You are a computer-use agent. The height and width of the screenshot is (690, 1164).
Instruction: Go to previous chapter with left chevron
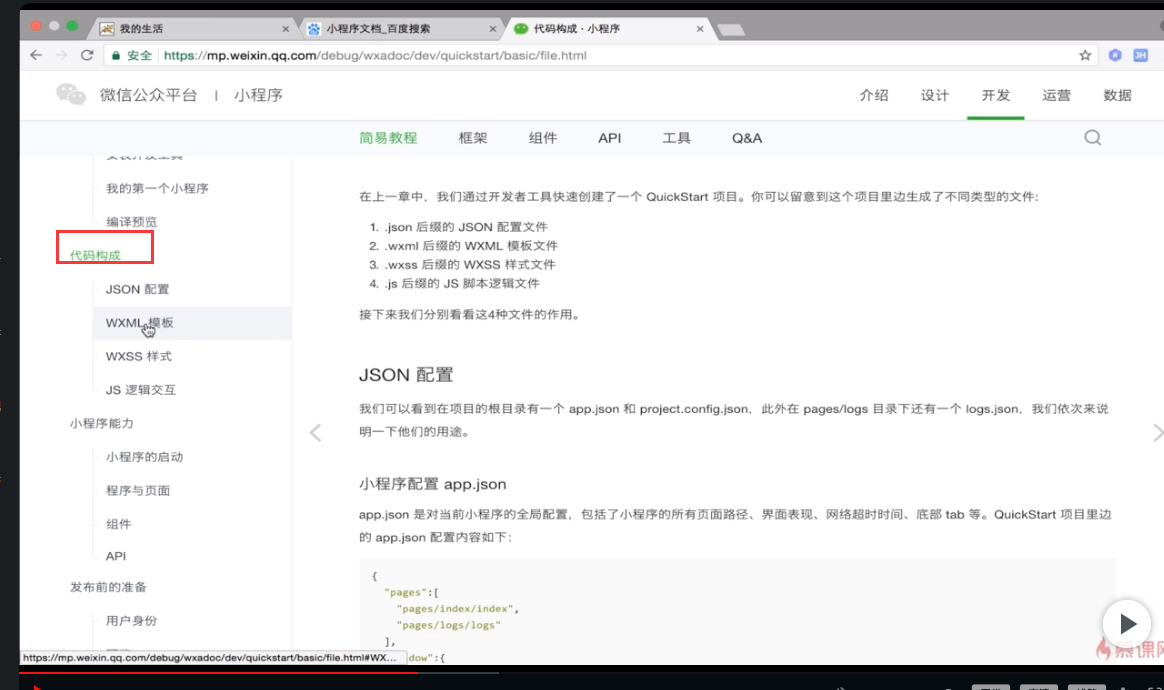(x=315, y=432)
